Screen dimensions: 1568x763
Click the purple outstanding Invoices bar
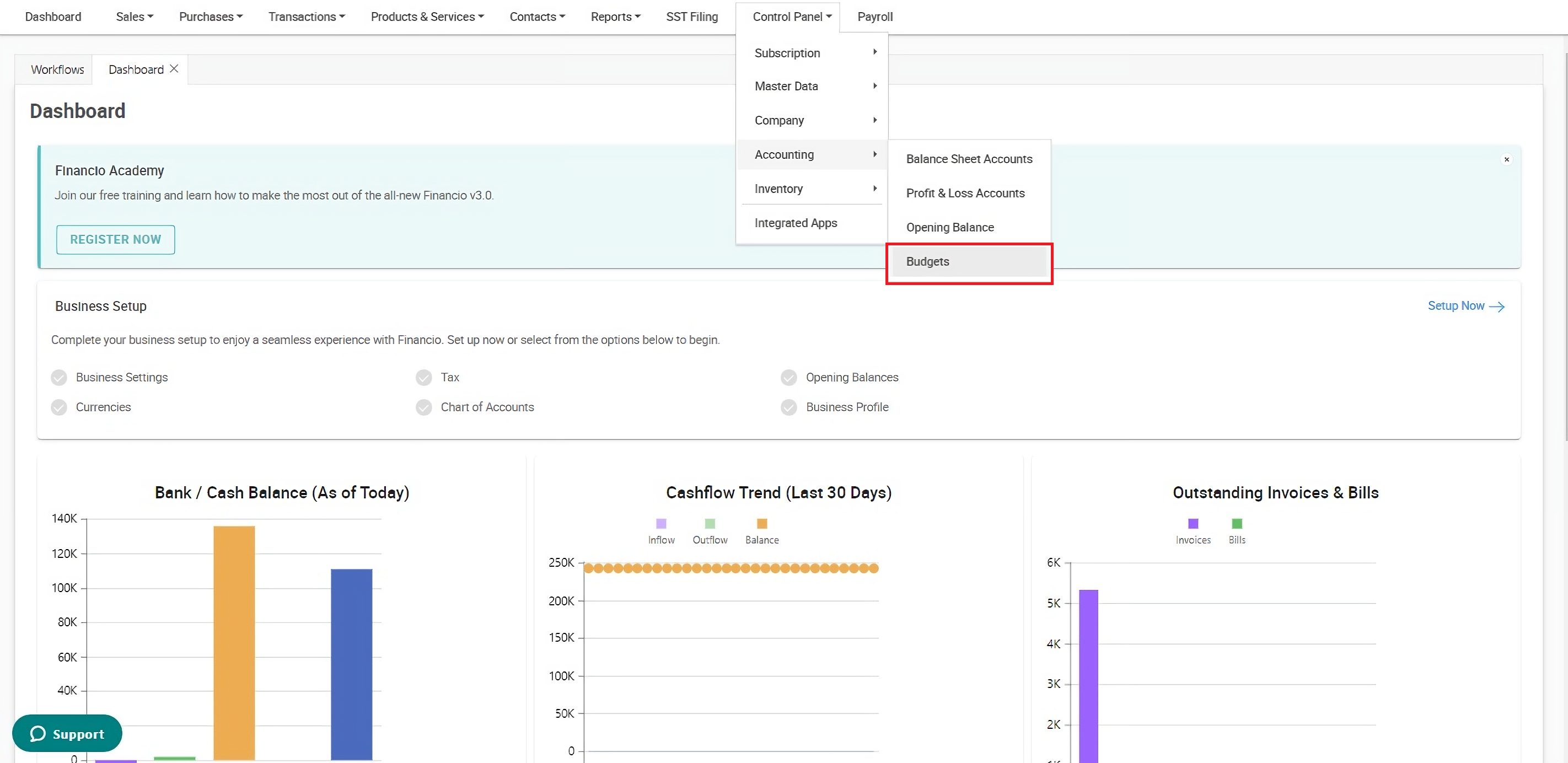tap(1088, 676)
